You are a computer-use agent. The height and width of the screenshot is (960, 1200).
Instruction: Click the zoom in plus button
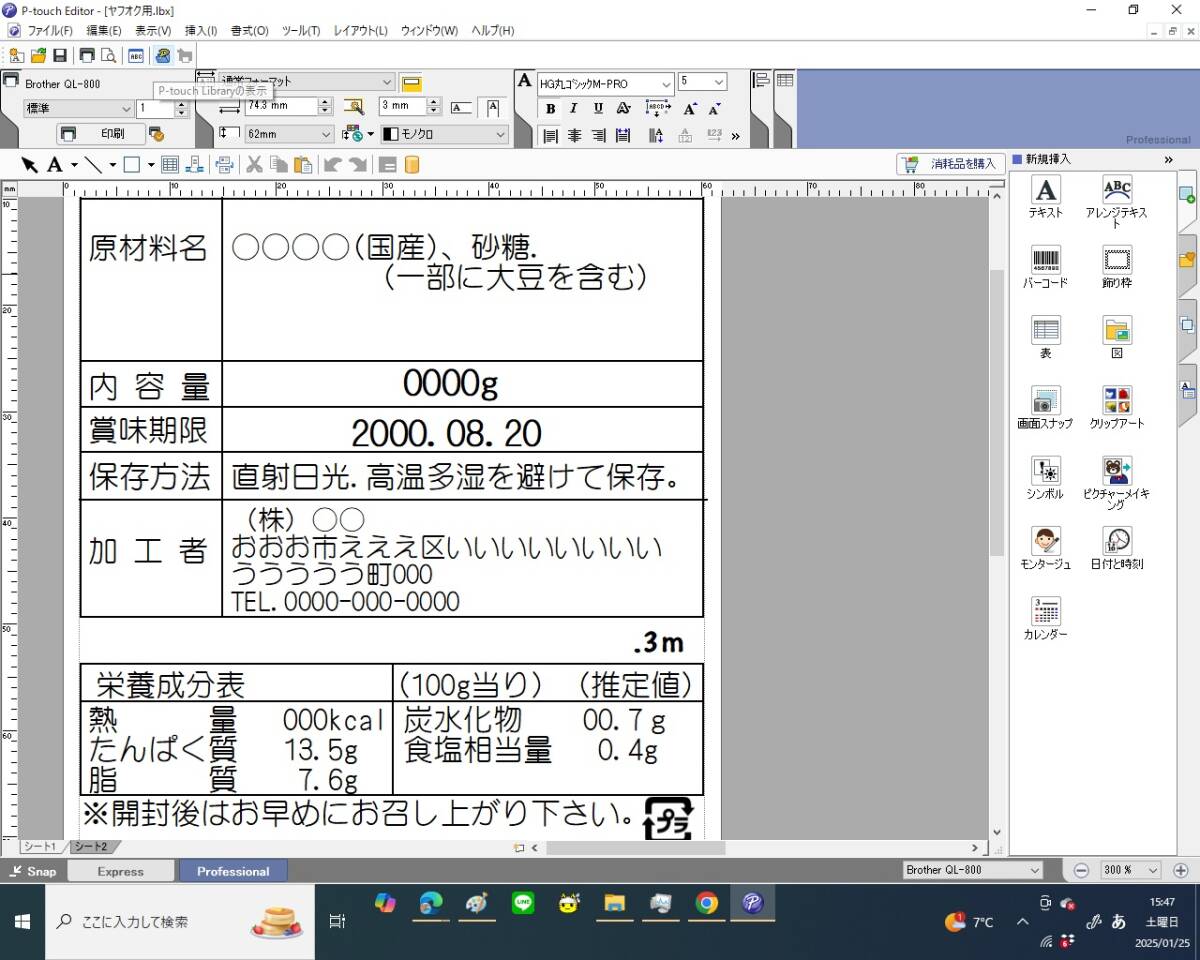pyautogui.click(x=1181, y=870)
